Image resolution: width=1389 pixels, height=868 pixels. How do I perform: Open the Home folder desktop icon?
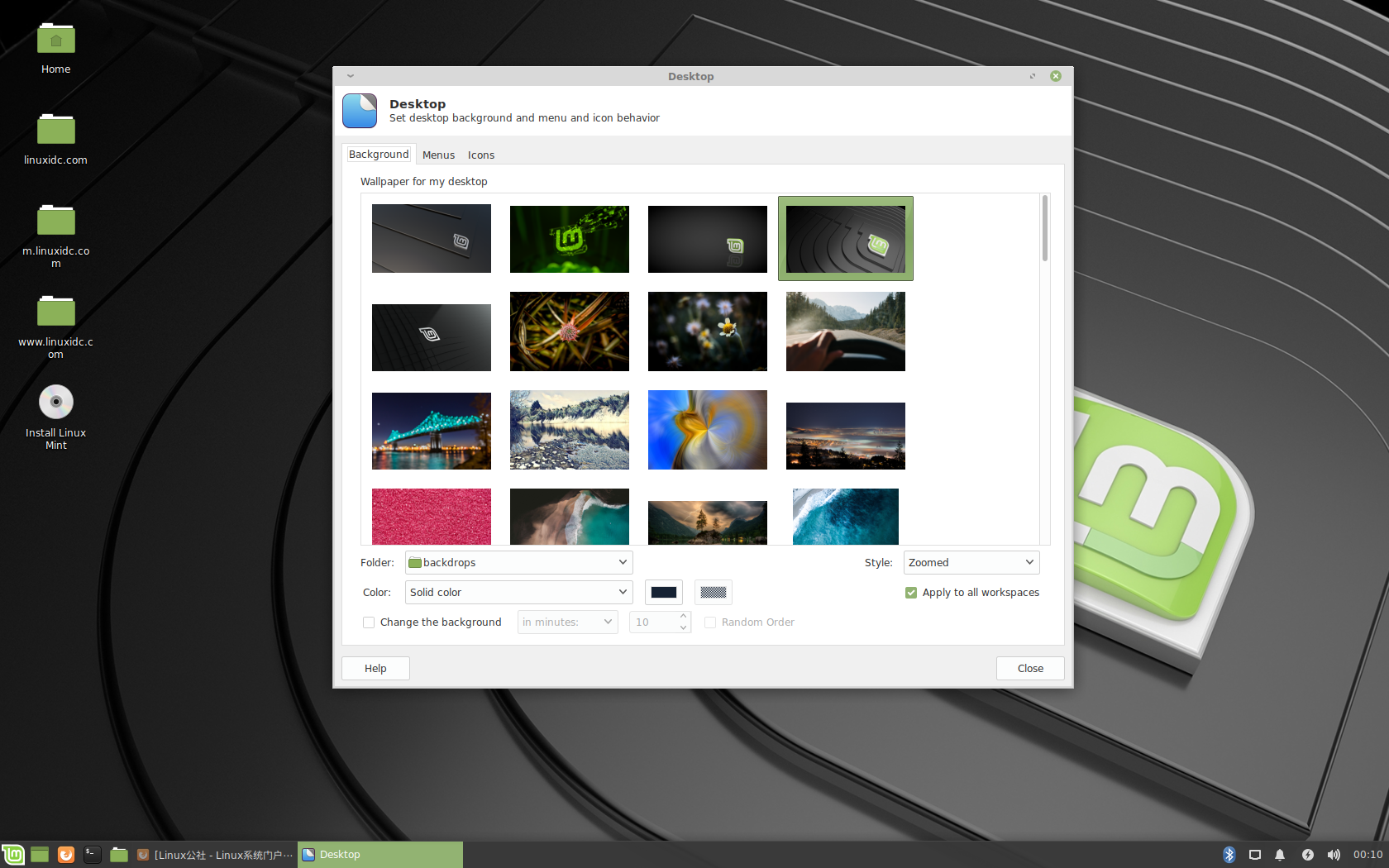pos(55,39)
